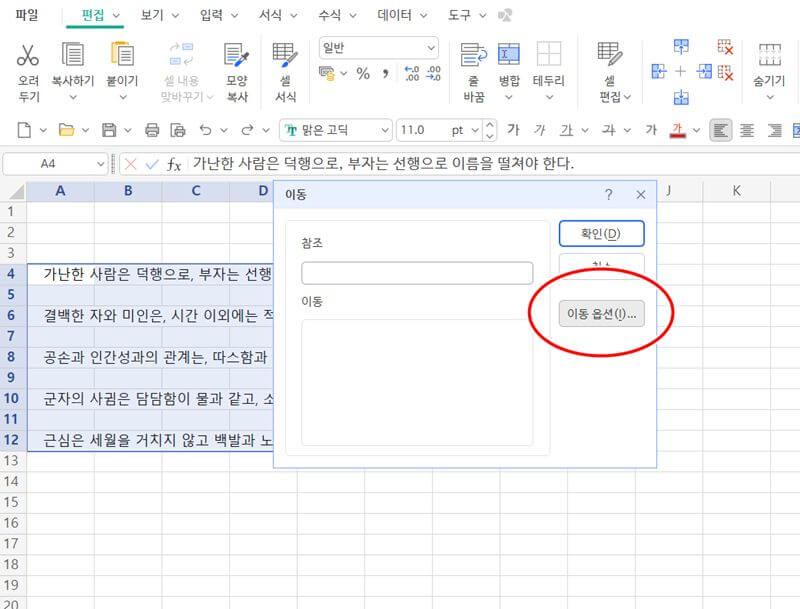Click the font color 가 red swatch

(677, 131)
